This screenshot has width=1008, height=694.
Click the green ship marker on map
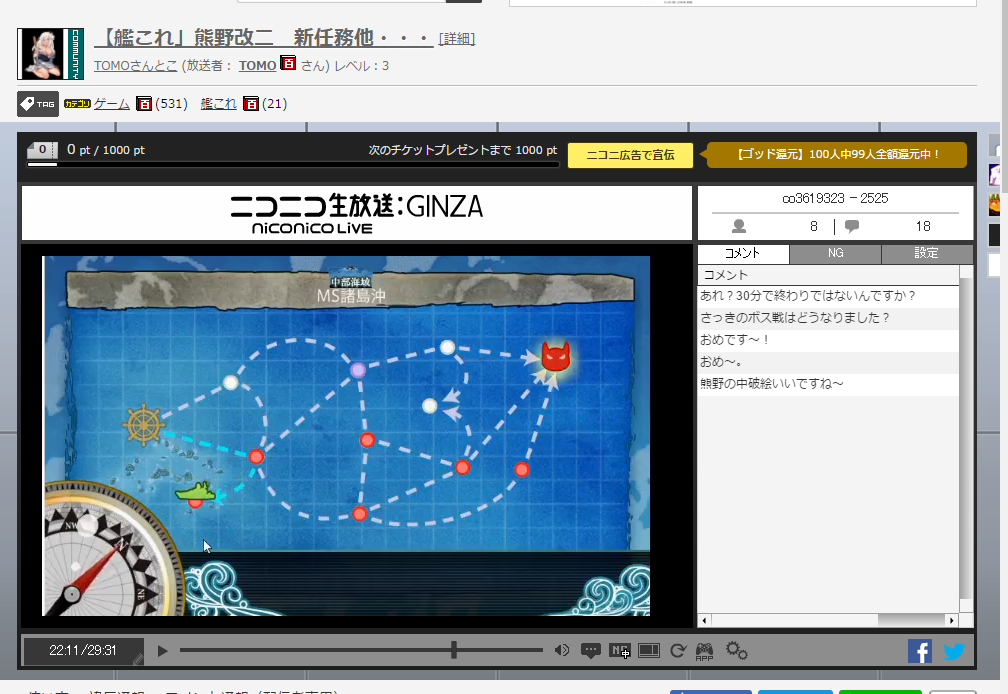pyautogui.click(x=195, y=493)
